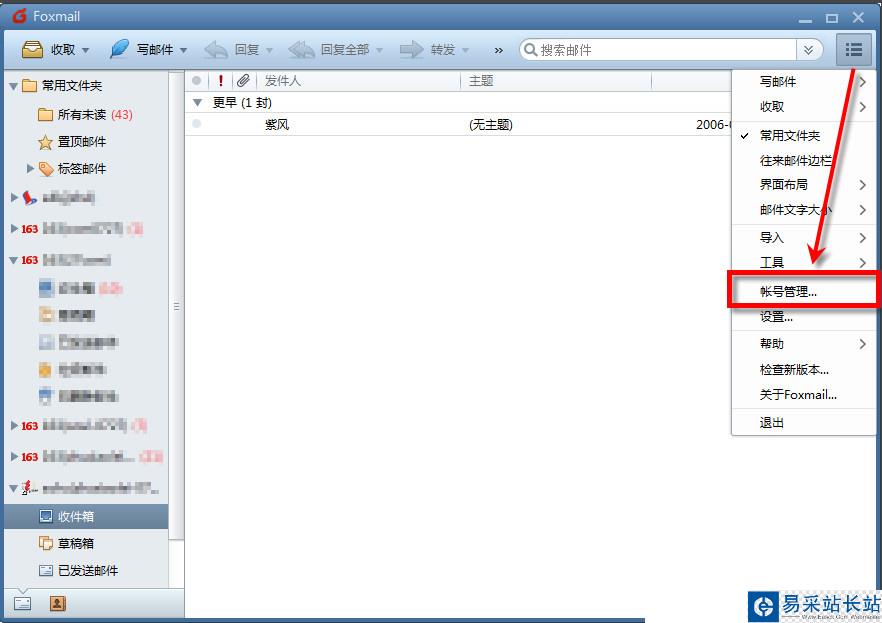Screen dimensions: 882x623
Task: Open 收取 submenu in main menu
Action: click(803, 107)
